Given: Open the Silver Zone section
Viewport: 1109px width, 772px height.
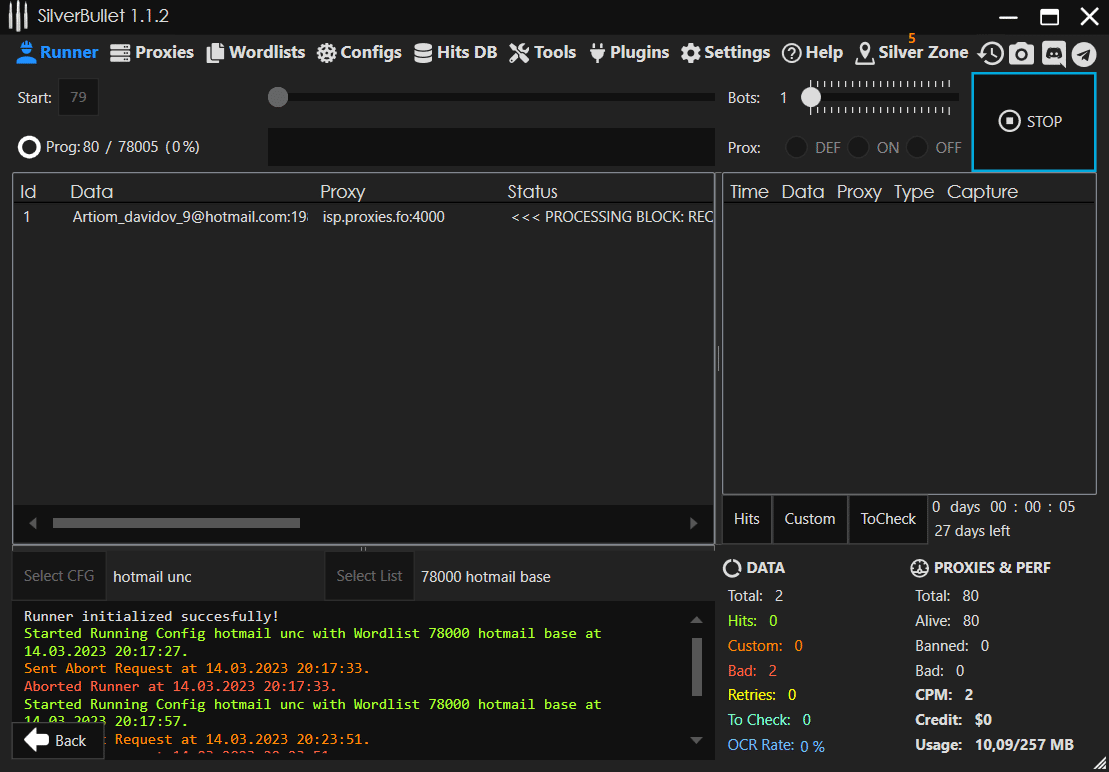Looking at the screenshot, I should (x=911, y=53).
